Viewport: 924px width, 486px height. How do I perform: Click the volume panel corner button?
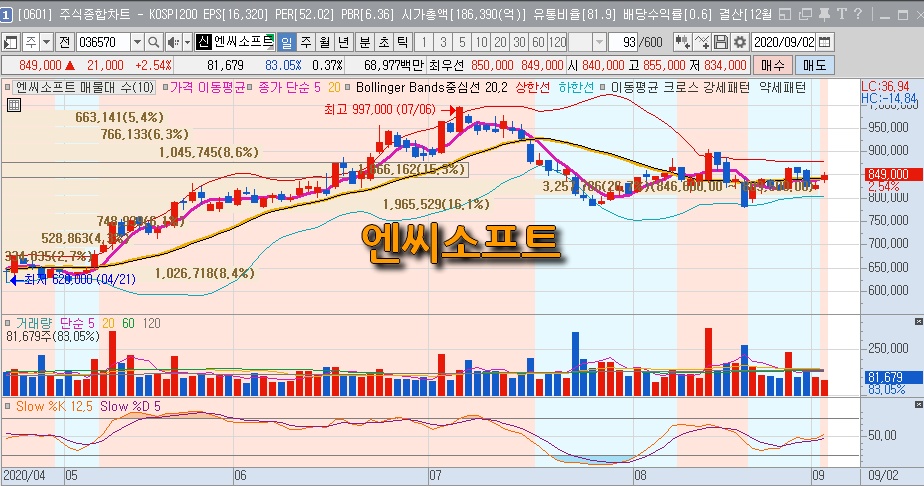pyautogui.click(x=918, y=322)
